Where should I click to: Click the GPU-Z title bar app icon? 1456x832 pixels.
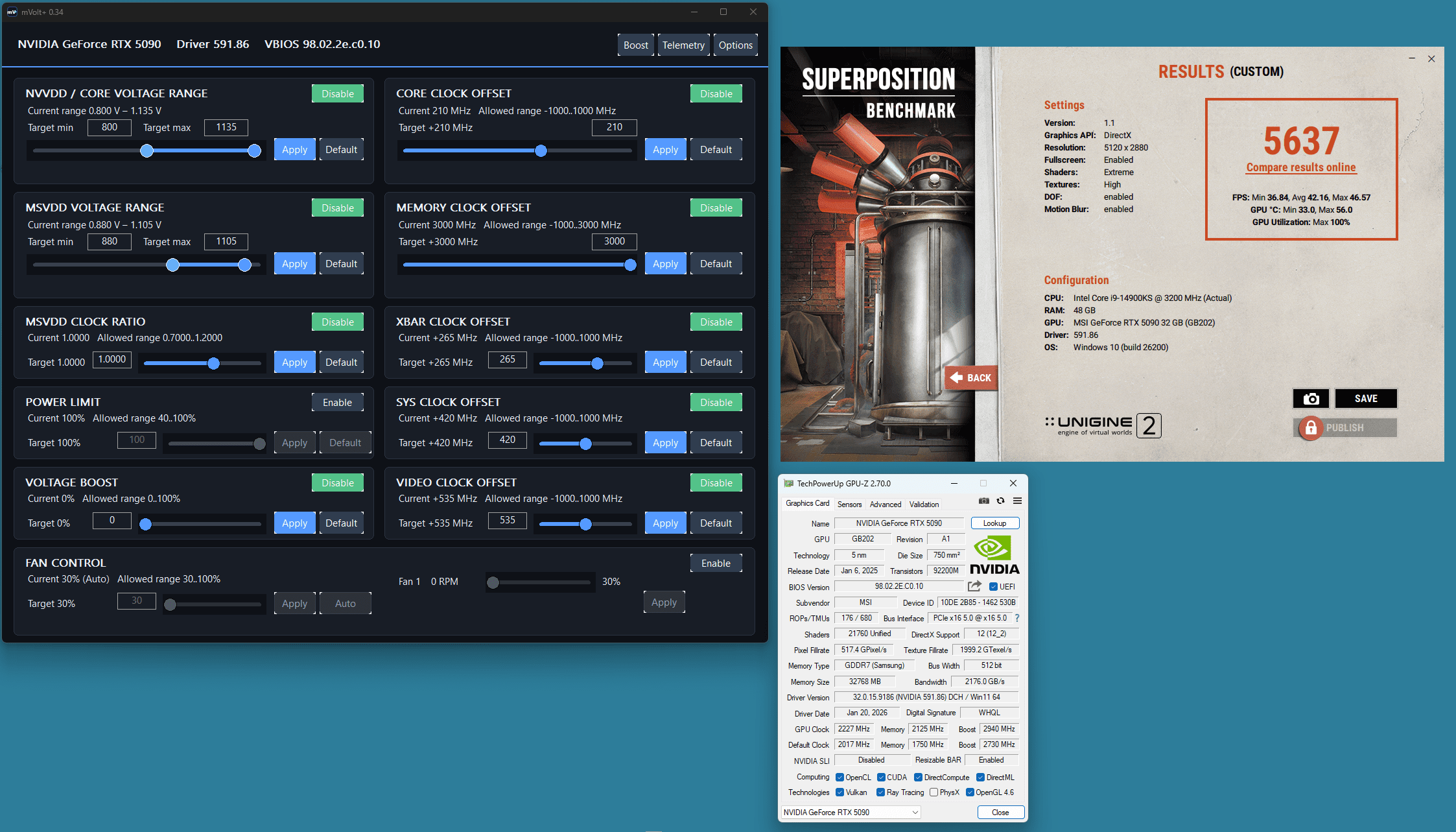[x=789, y=483]
